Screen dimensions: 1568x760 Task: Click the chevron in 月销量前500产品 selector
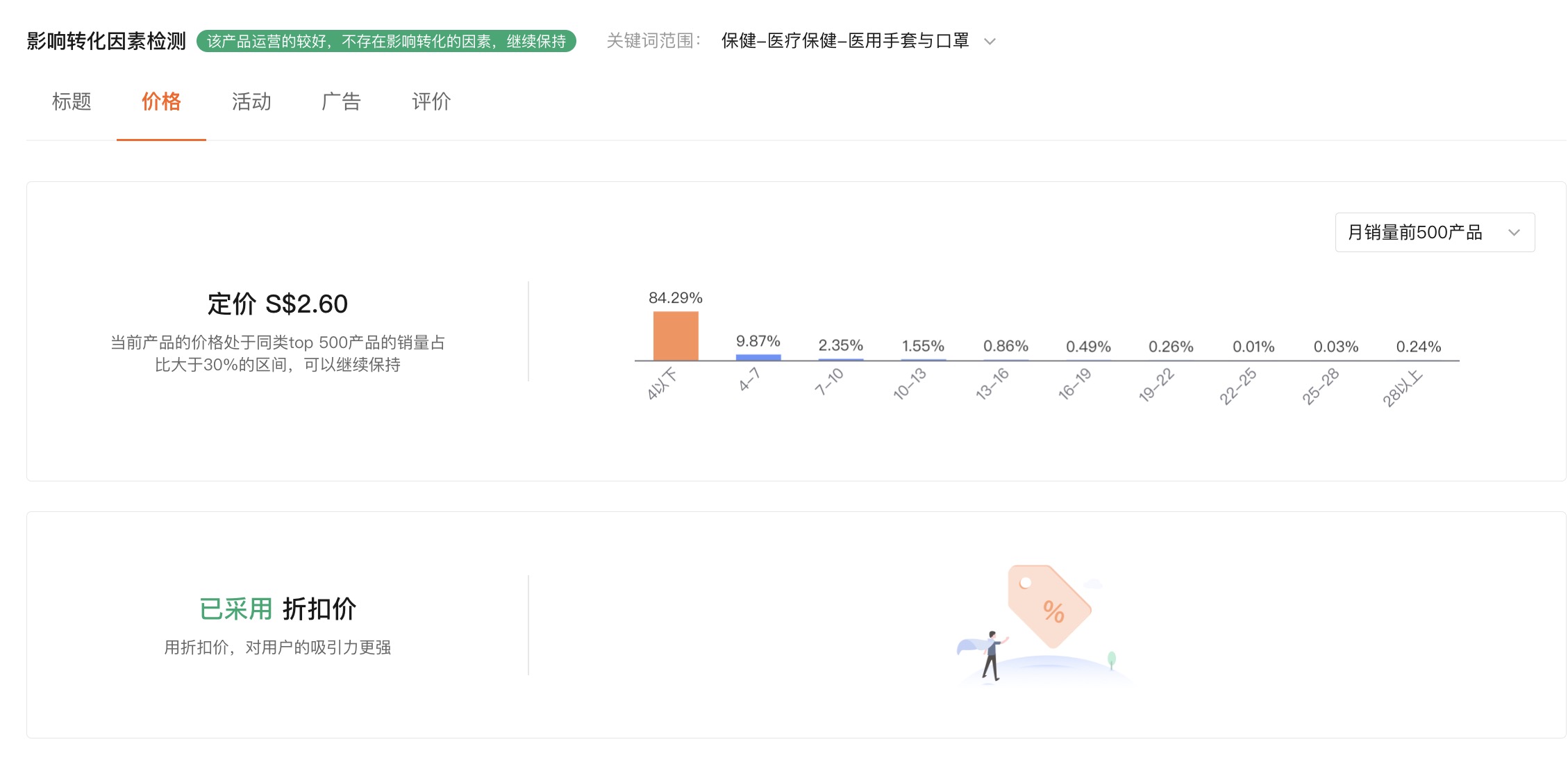pyautogui.click(x=1514, y=233)
